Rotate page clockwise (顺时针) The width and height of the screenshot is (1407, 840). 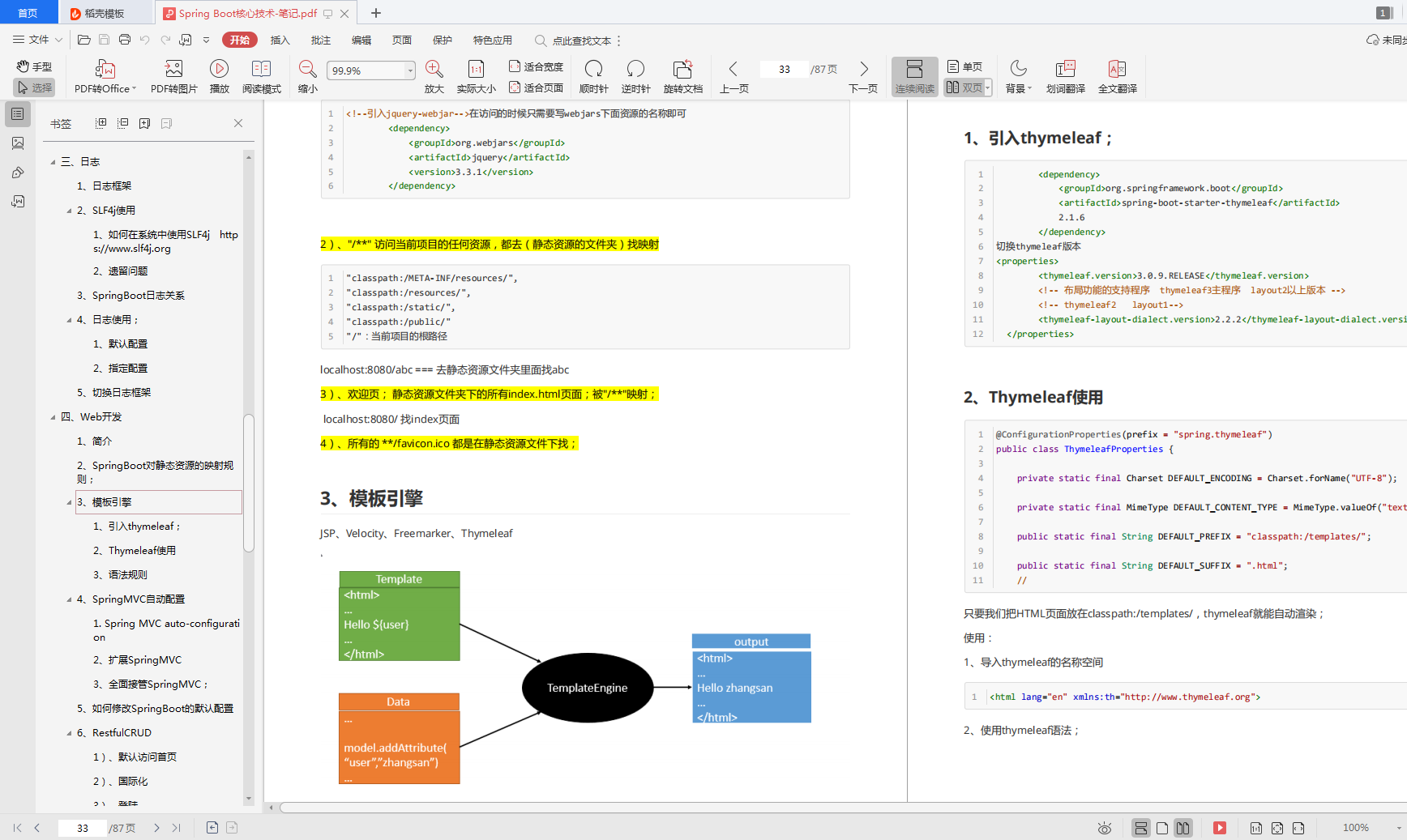pos(593,77)
